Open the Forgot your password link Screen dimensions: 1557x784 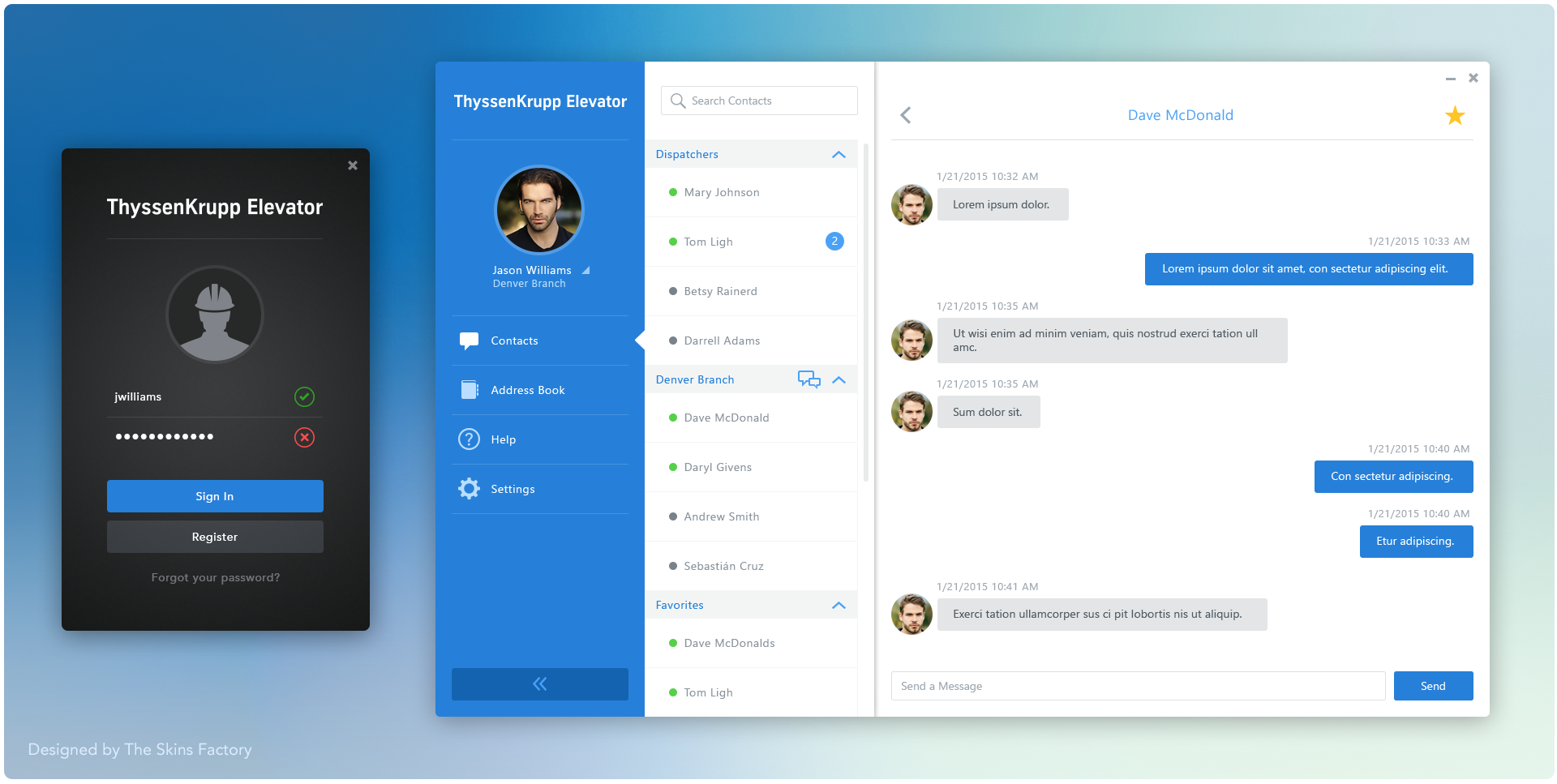tap(216, 577)
